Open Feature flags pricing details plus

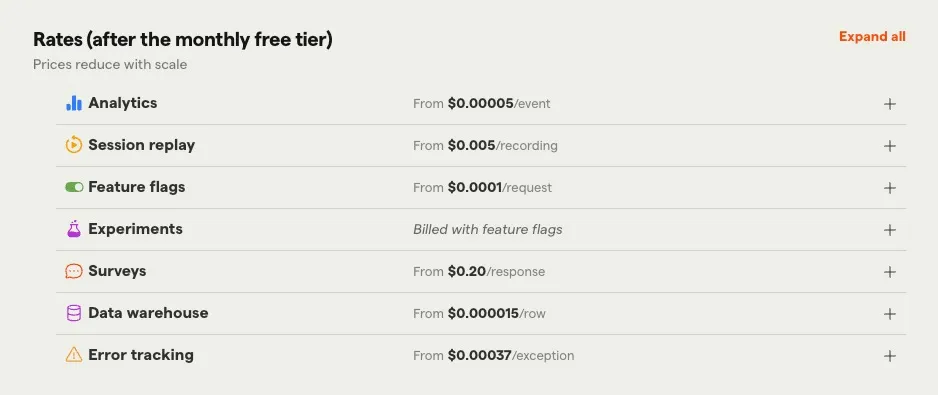(x=890, y=187)
